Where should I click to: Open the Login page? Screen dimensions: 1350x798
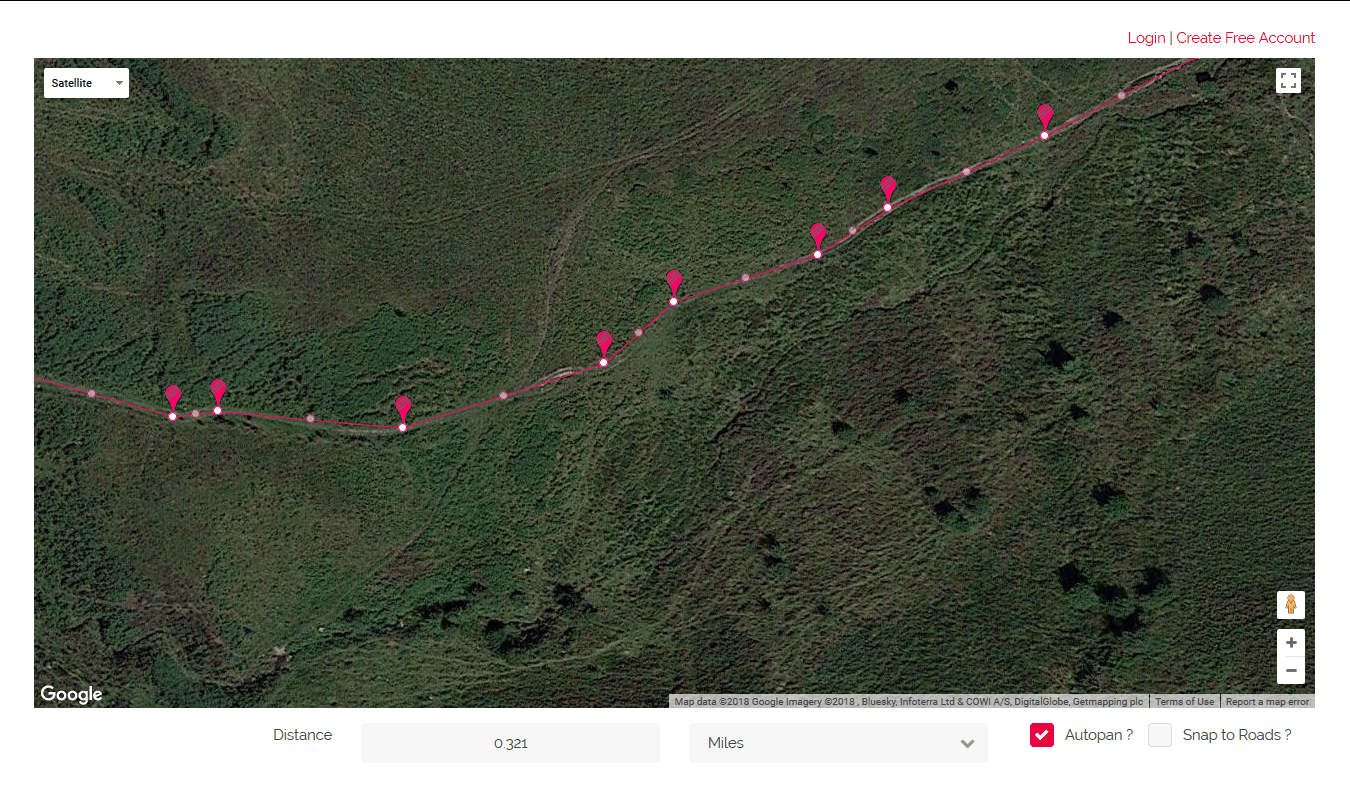[1146, 37]
